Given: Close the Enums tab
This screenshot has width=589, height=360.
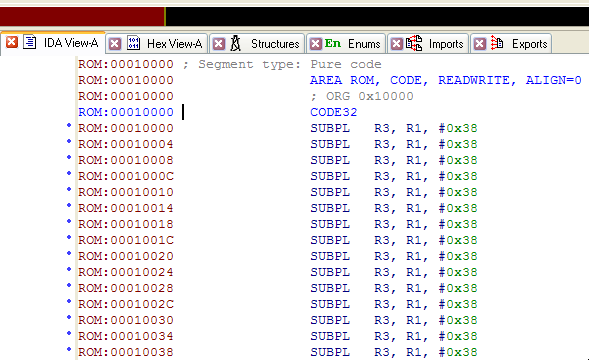Looking at the screenshot, I should pyautogui.click(x=316, y=44).
